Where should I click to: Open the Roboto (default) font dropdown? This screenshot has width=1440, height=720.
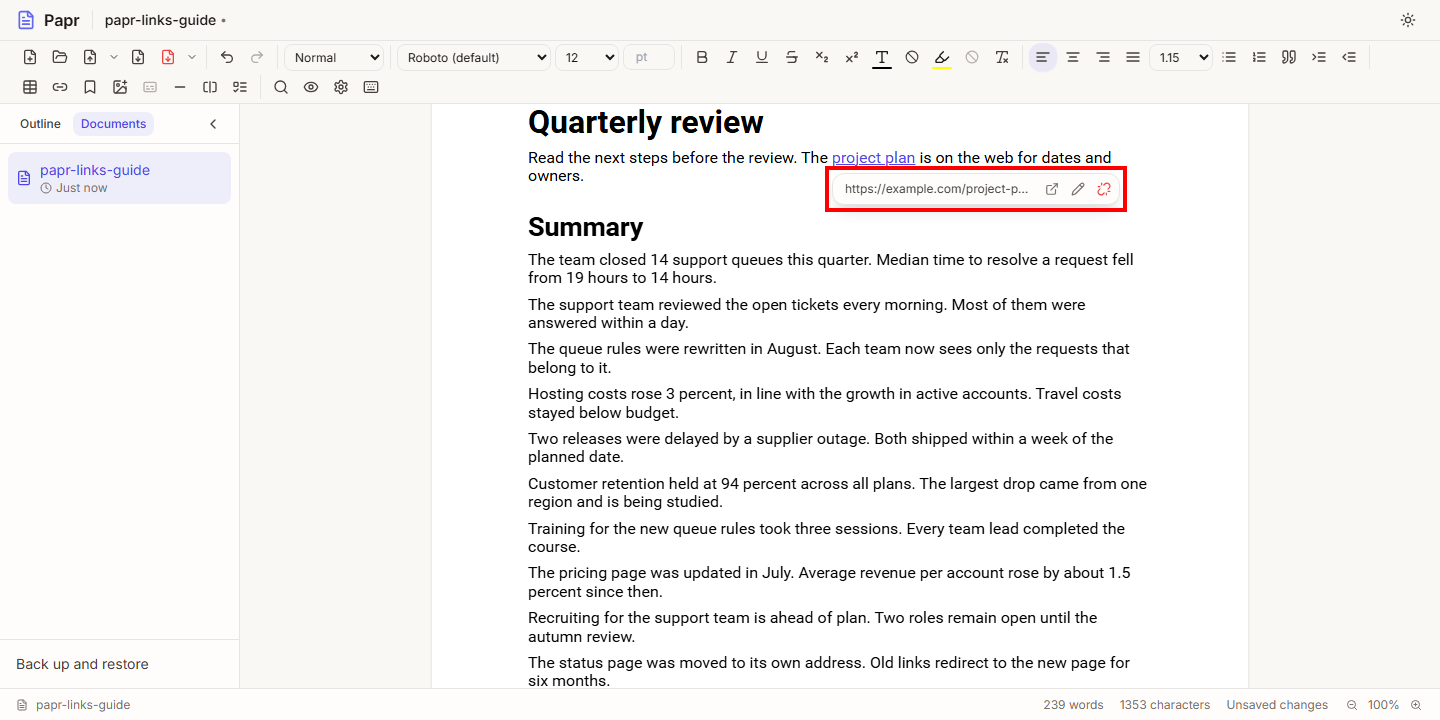click(x=474, y=57)
